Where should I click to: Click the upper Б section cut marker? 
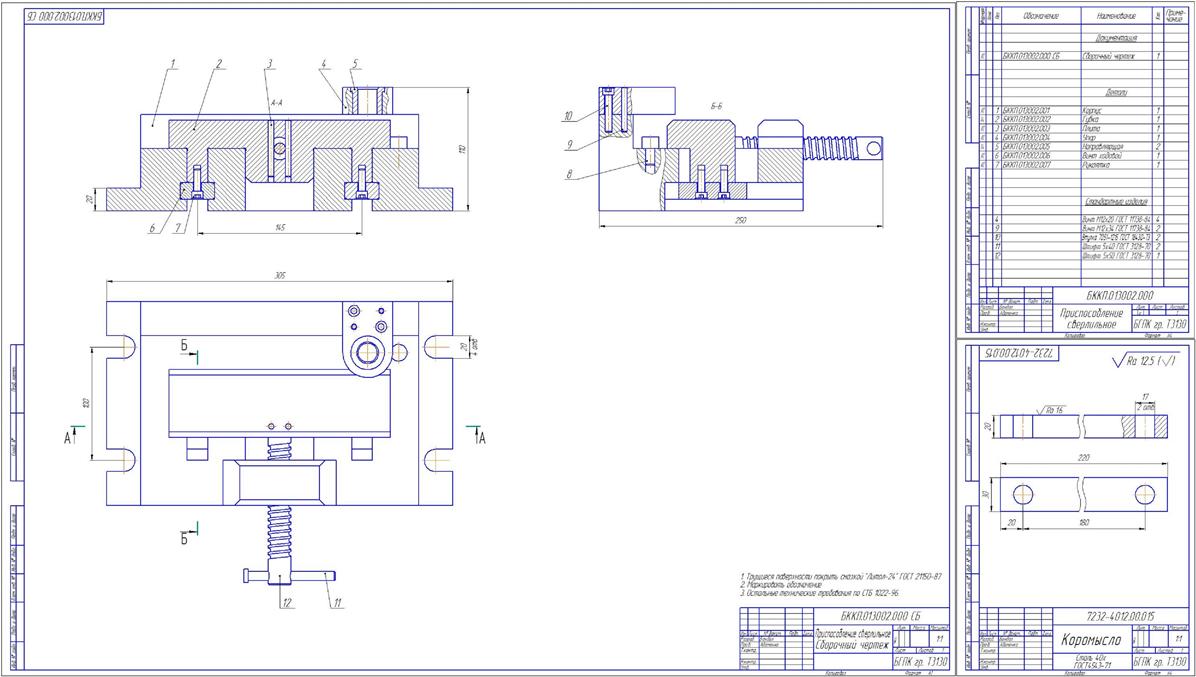(190, 349)
